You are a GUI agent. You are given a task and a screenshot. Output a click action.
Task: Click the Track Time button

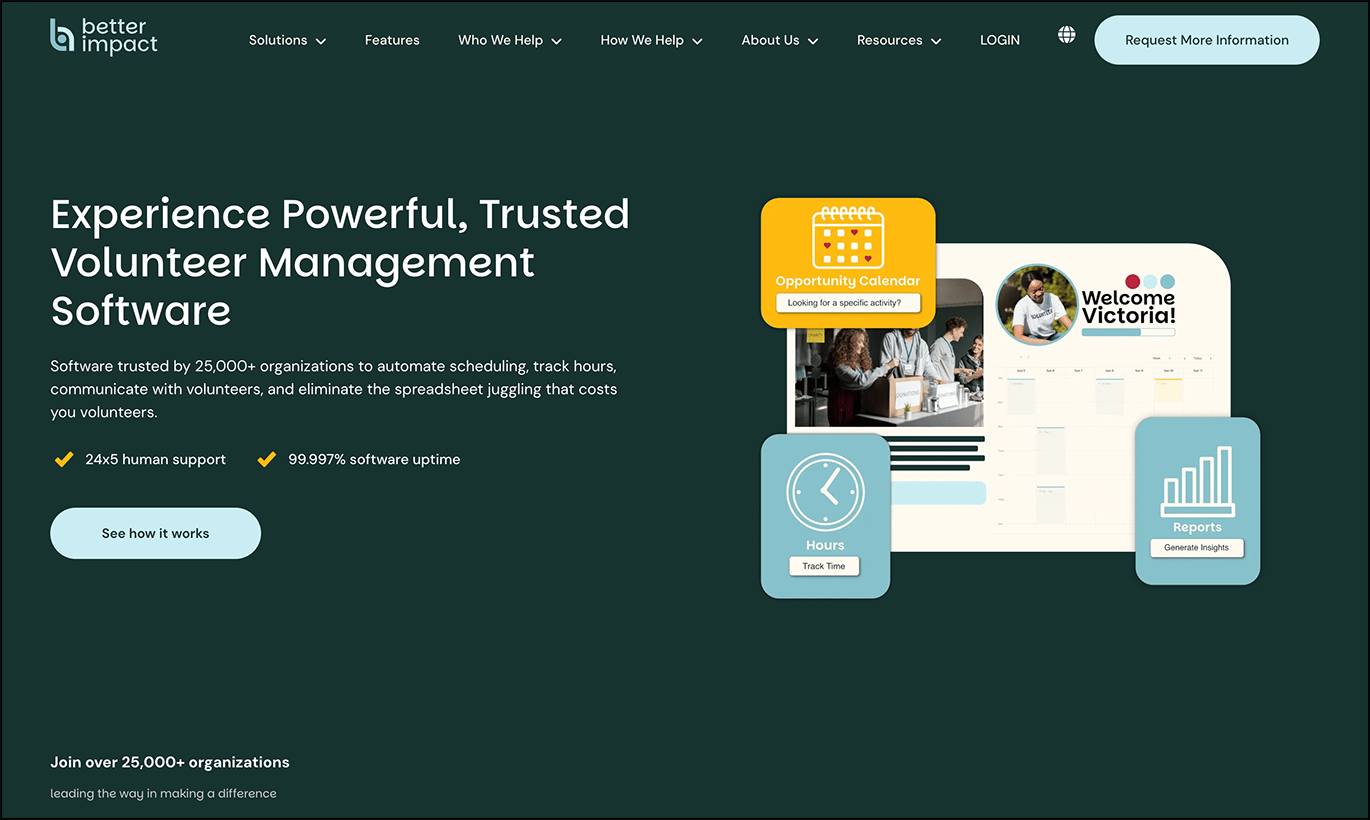[x=824, y=566]
